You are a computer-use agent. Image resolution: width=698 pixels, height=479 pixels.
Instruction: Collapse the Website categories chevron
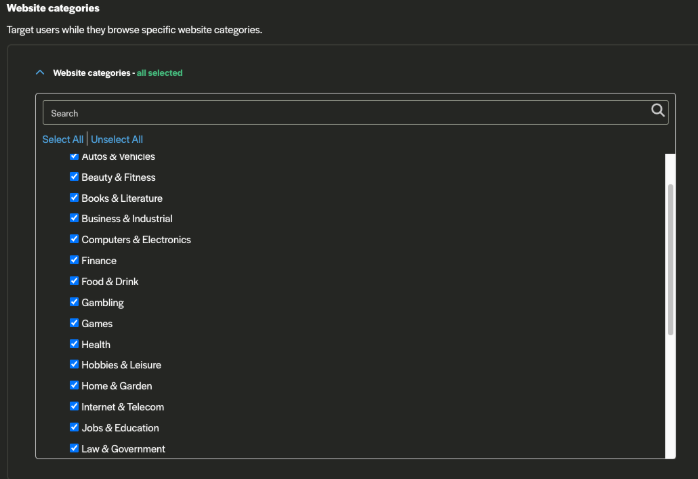[40, 73]
